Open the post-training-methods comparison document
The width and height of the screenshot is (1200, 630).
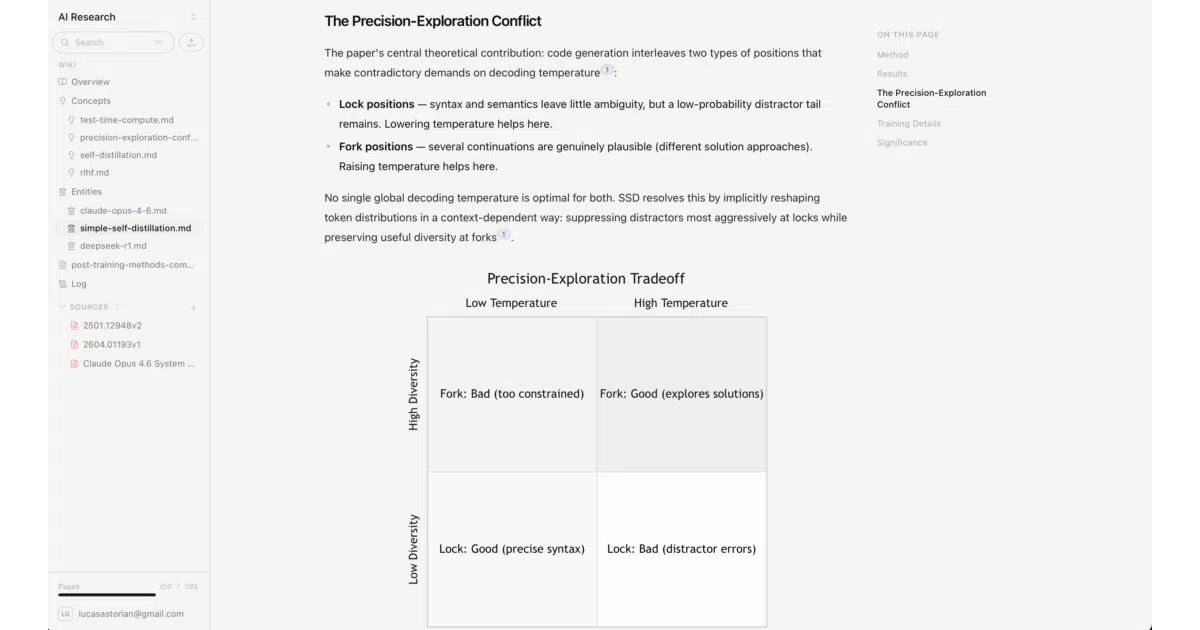coord(132,265)
